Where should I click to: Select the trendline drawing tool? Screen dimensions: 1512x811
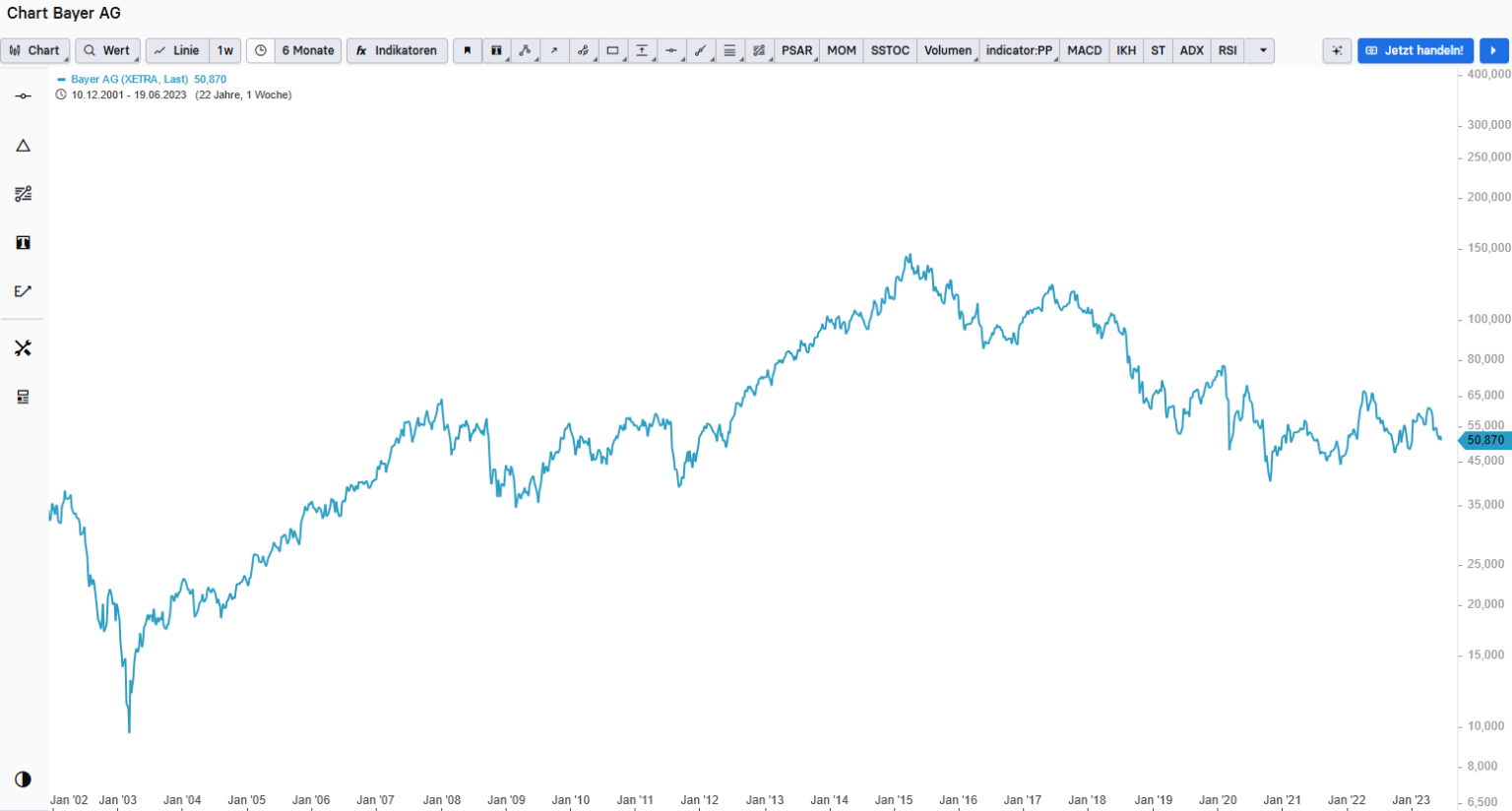tap(526, 50)
